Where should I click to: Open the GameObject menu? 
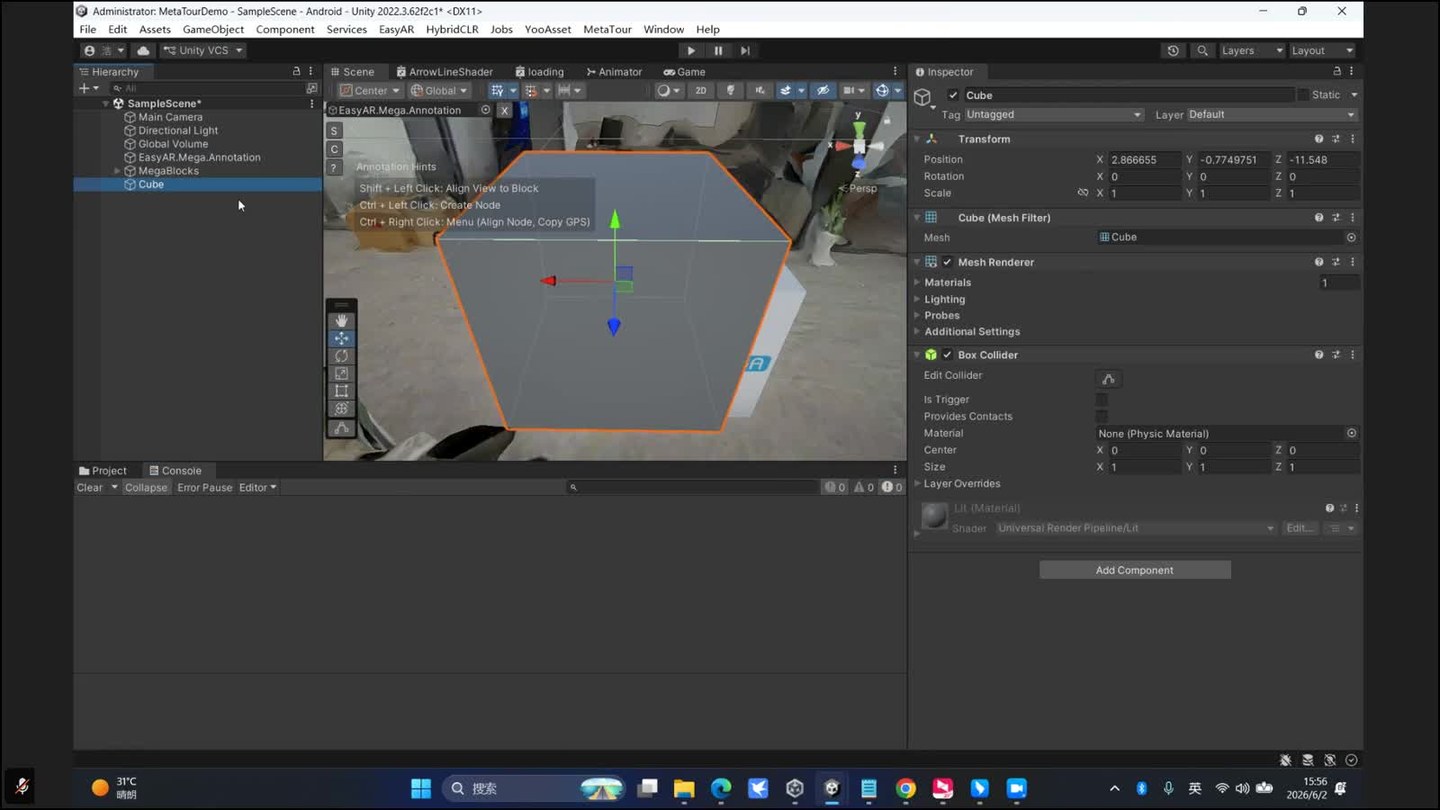[x=213, y=30]
